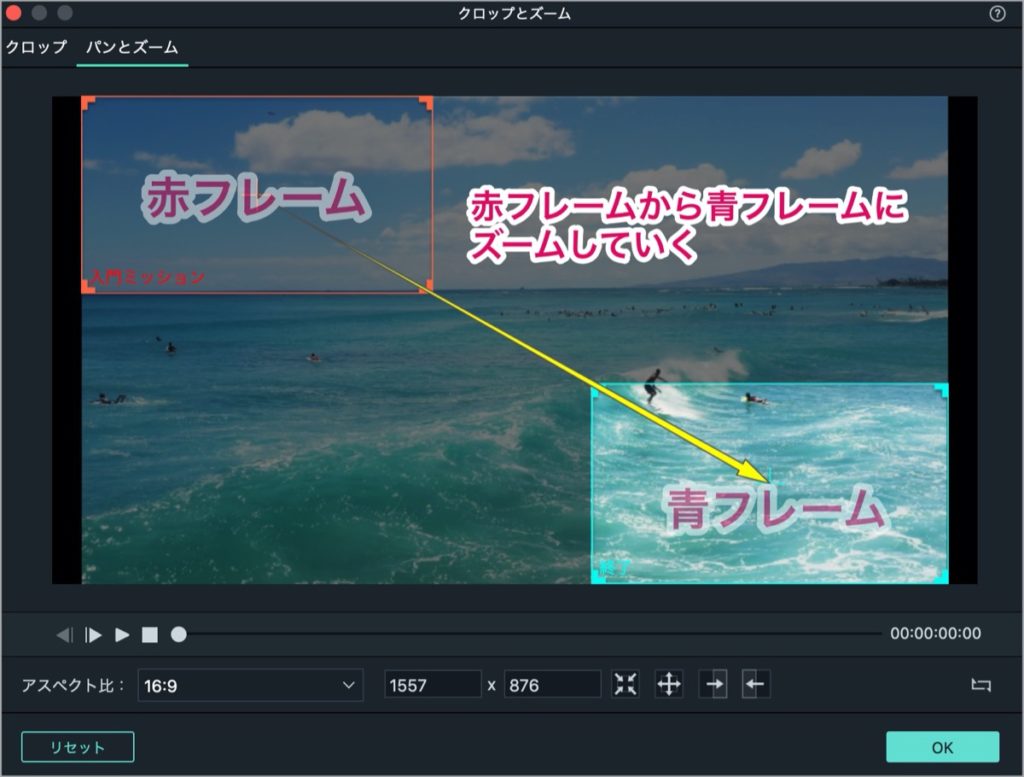1024x777 pixels.
Task: Click the swap start and end frames icon
Action: click(x=981, y=685)
